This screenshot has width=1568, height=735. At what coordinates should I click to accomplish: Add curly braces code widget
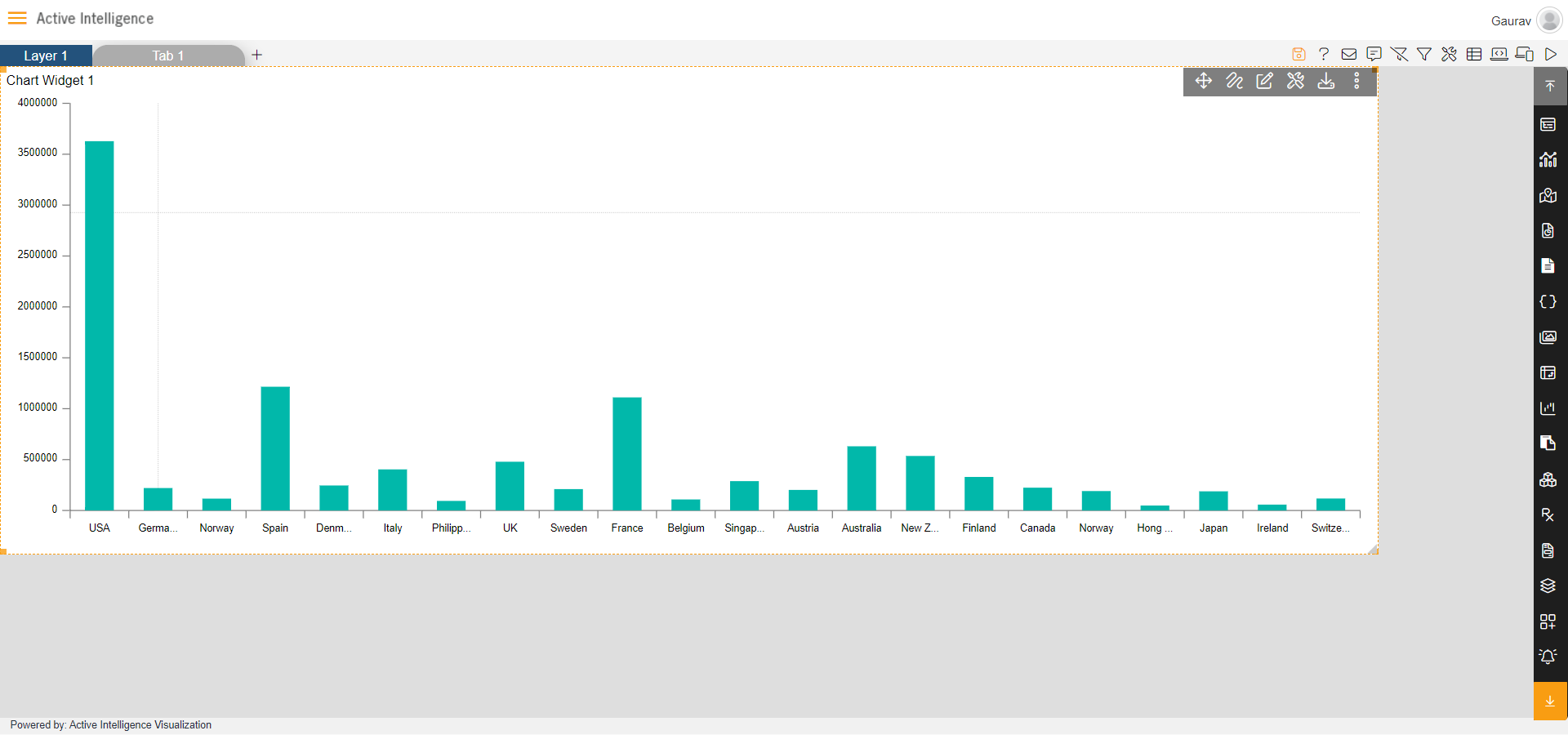tap(1548, 301)
